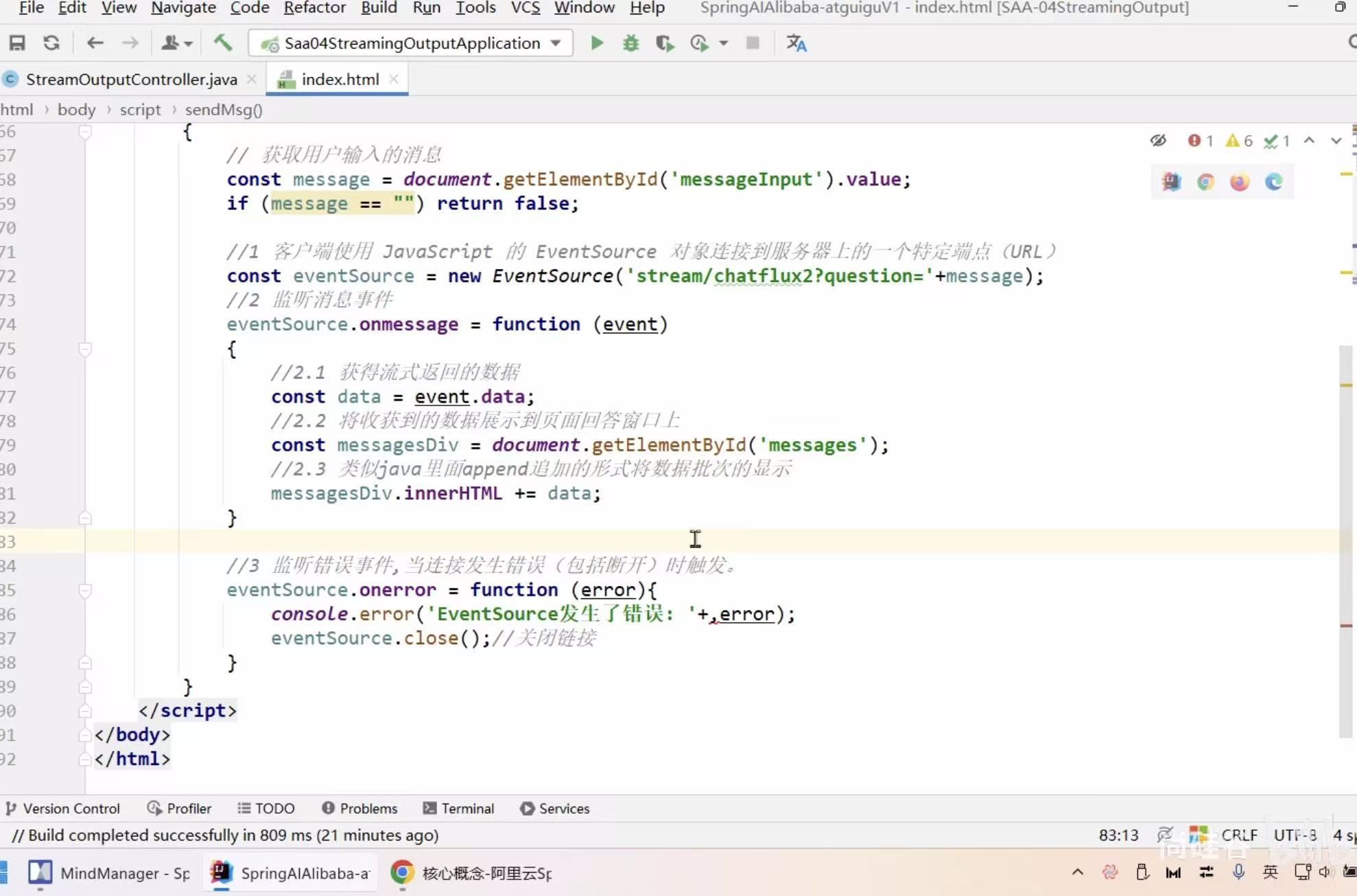Viewport: 1357px width, 896px height.
Task: Open page in Chrome browser icon
Action: click(x=1205, y=182)
